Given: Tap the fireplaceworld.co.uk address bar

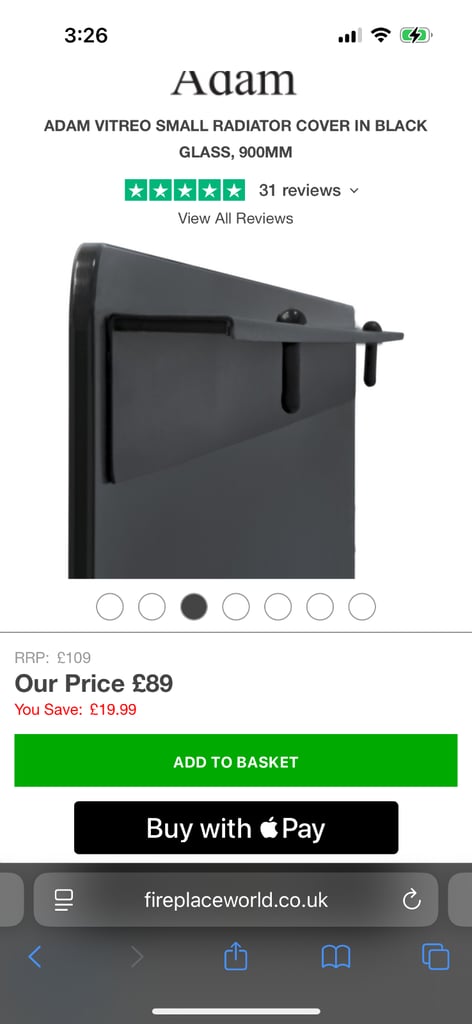Looking at the screenshot, I should pyautogui.click(x=236, y=900).
